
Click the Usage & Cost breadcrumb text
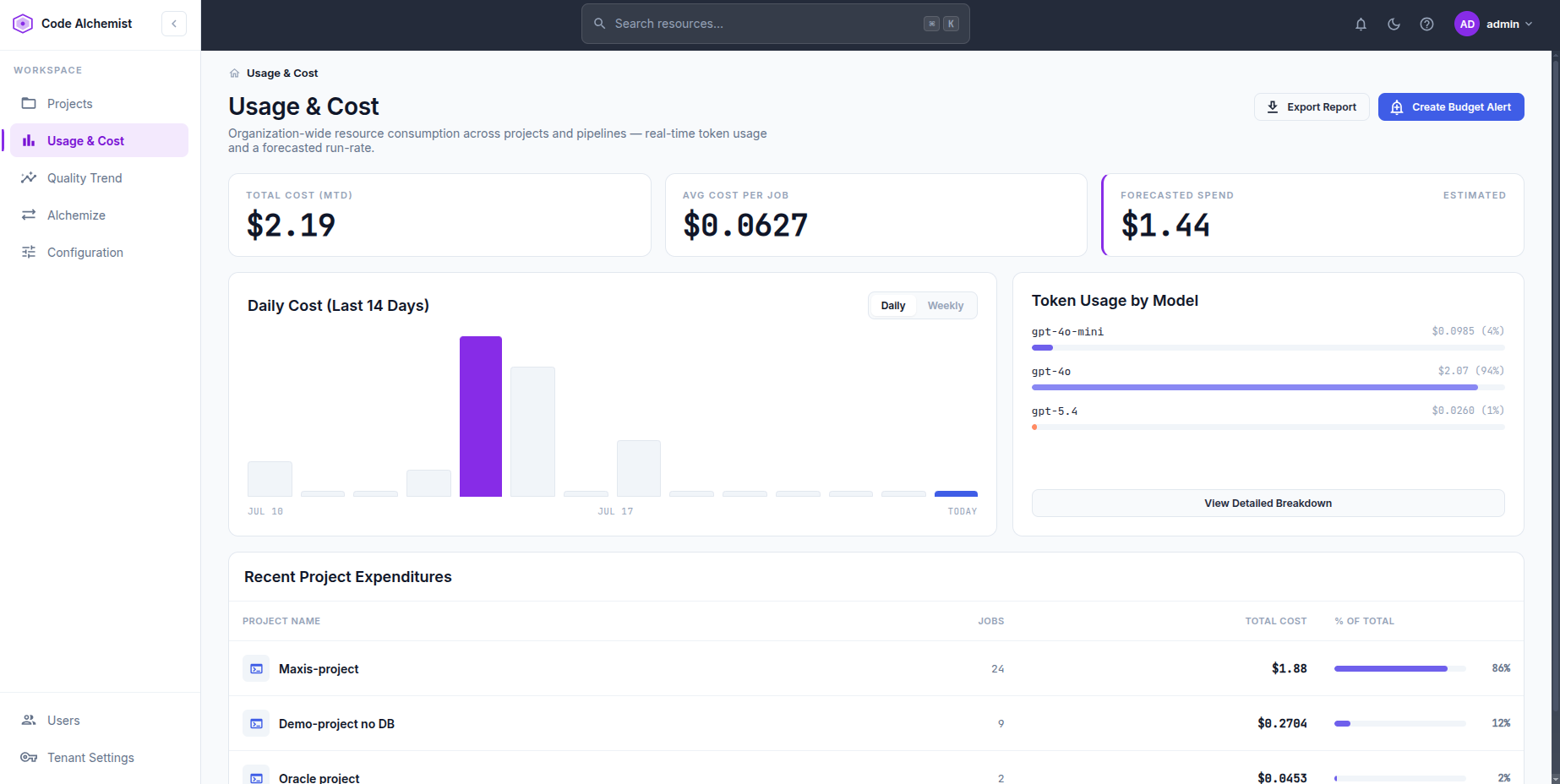282,73
